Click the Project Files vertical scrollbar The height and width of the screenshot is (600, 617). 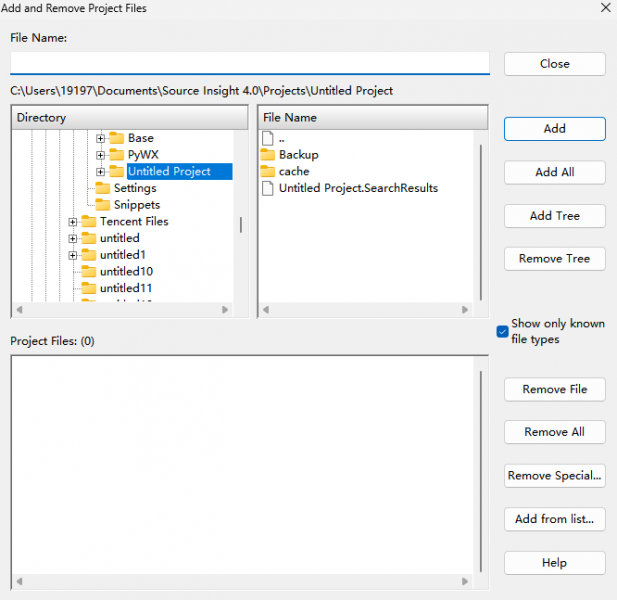[480, 471]
